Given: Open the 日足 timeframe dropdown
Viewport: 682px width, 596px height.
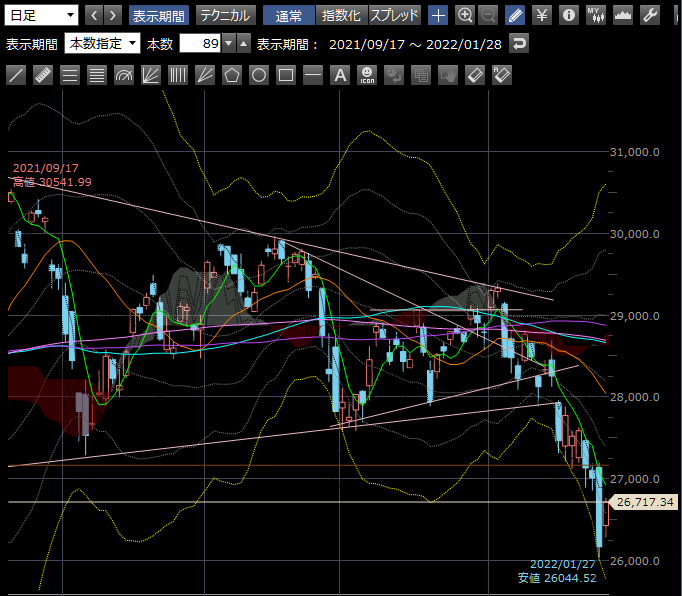Looking at the screenshot, I should [42, 15].
